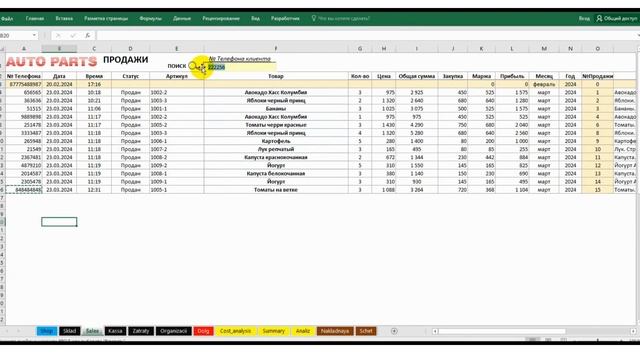Click the insert function fx icon

(x=87, y=36)
